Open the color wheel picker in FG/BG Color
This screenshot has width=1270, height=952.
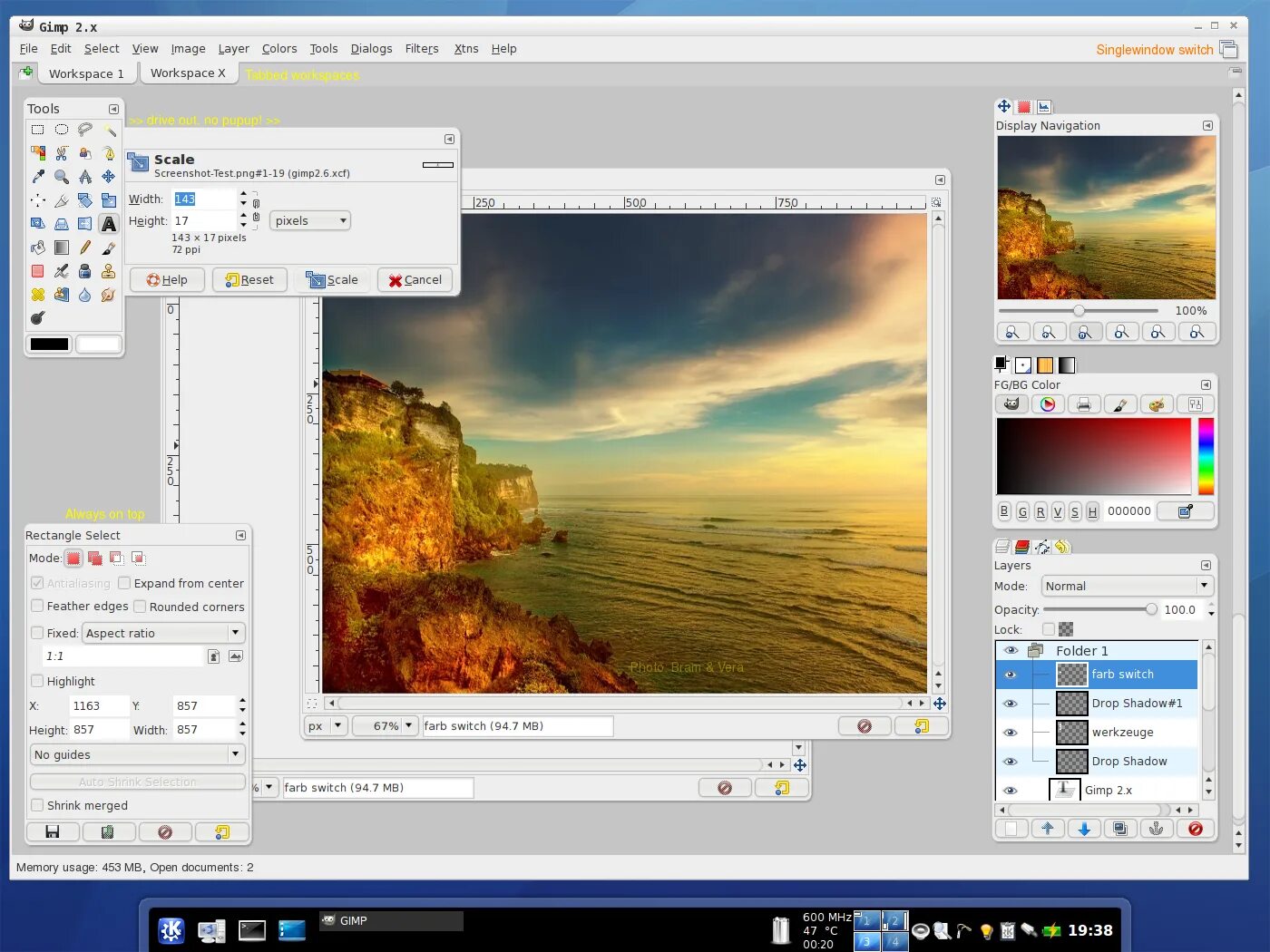pos(1049,403)
